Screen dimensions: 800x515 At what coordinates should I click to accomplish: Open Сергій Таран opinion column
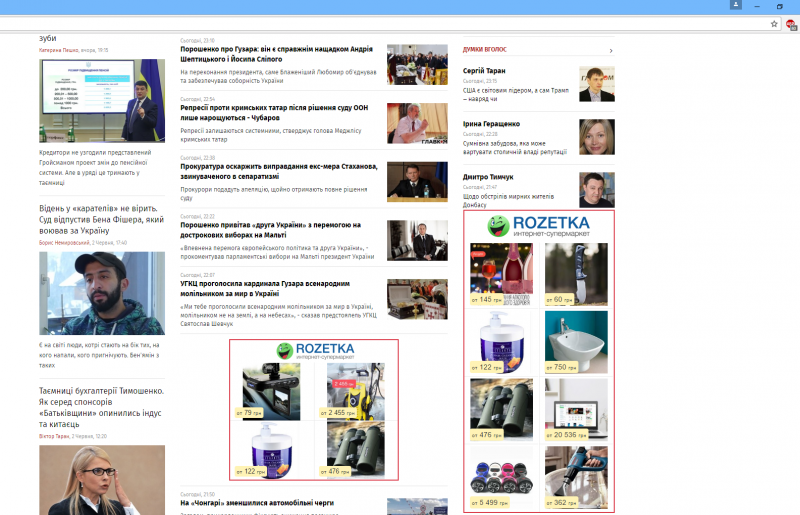[484, 71]
